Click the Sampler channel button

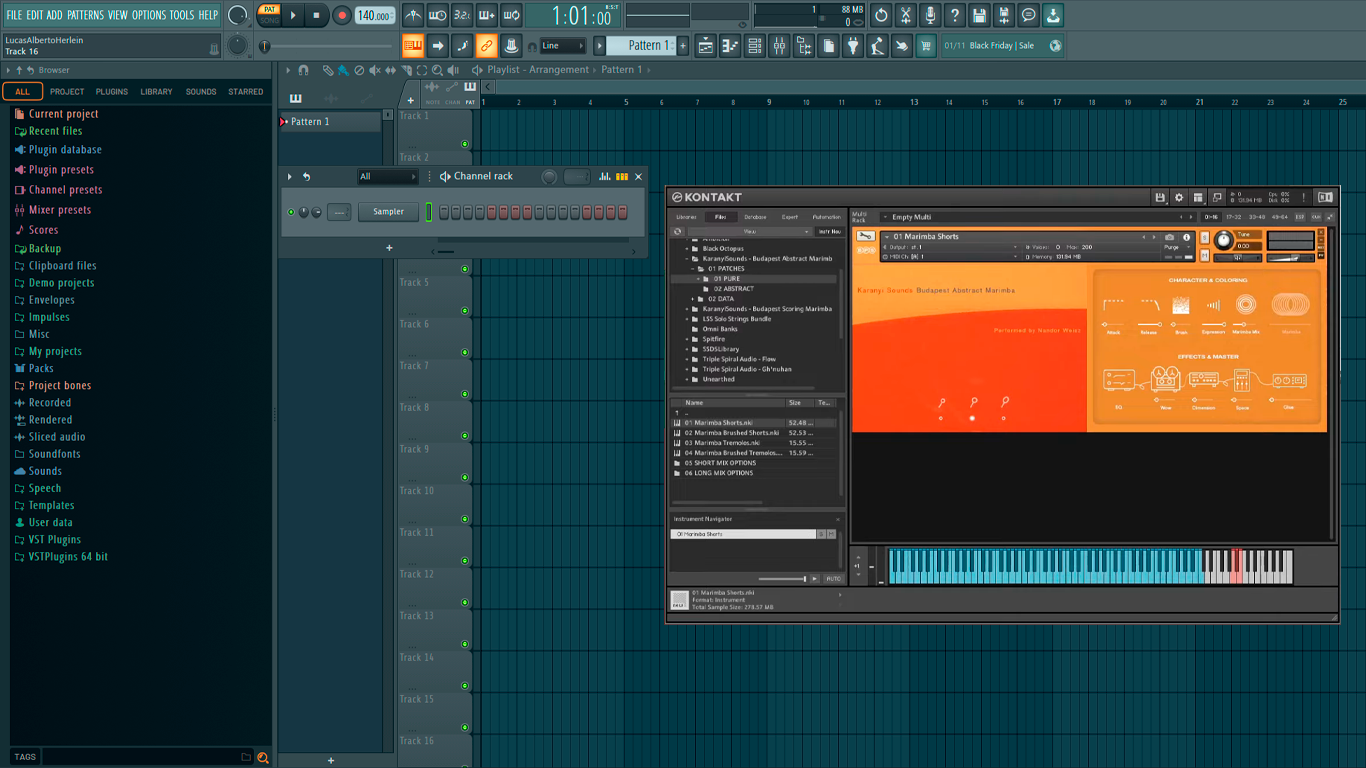(389, 212)
